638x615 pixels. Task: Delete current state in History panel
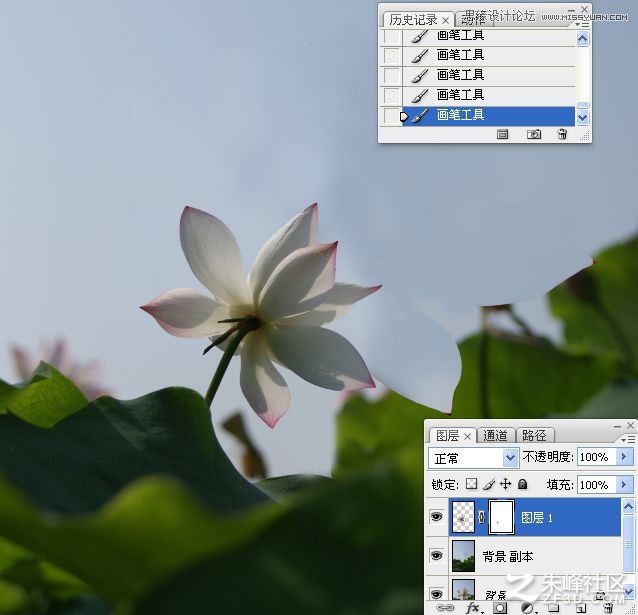[562, 134]
